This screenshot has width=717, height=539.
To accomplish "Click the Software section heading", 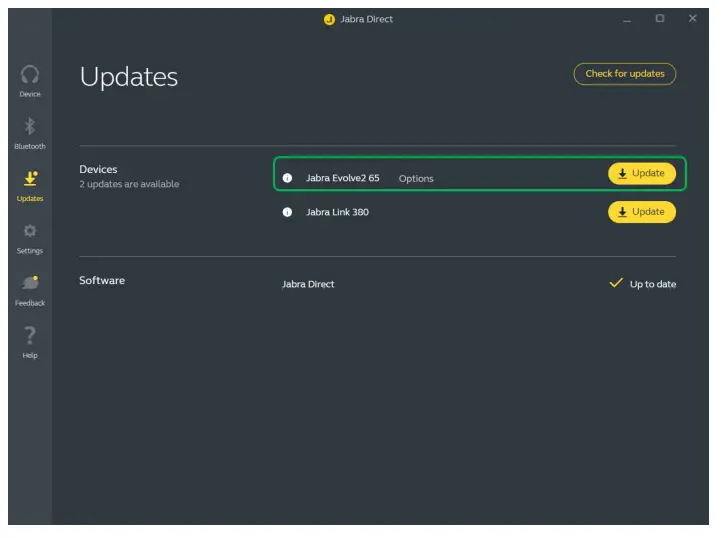I will pos(102,280).
